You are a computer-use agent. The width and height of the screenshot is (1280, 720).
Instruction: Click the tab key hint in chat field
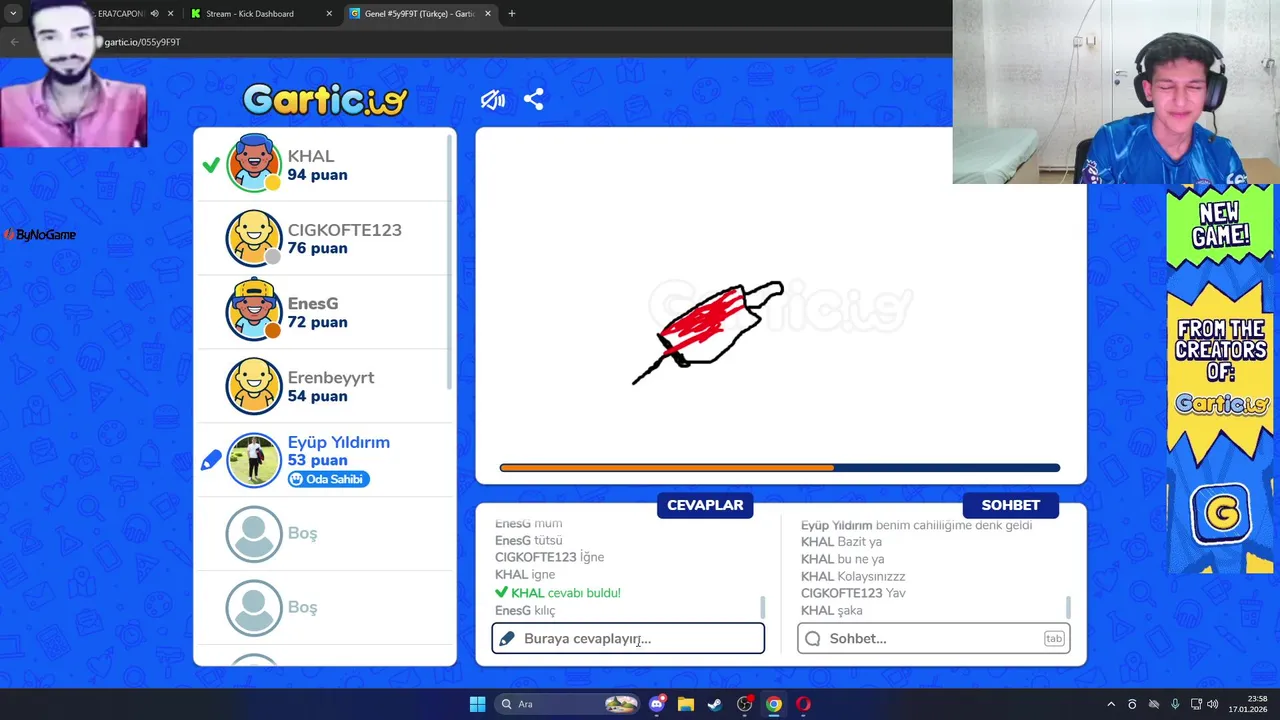click(1054, 638)
